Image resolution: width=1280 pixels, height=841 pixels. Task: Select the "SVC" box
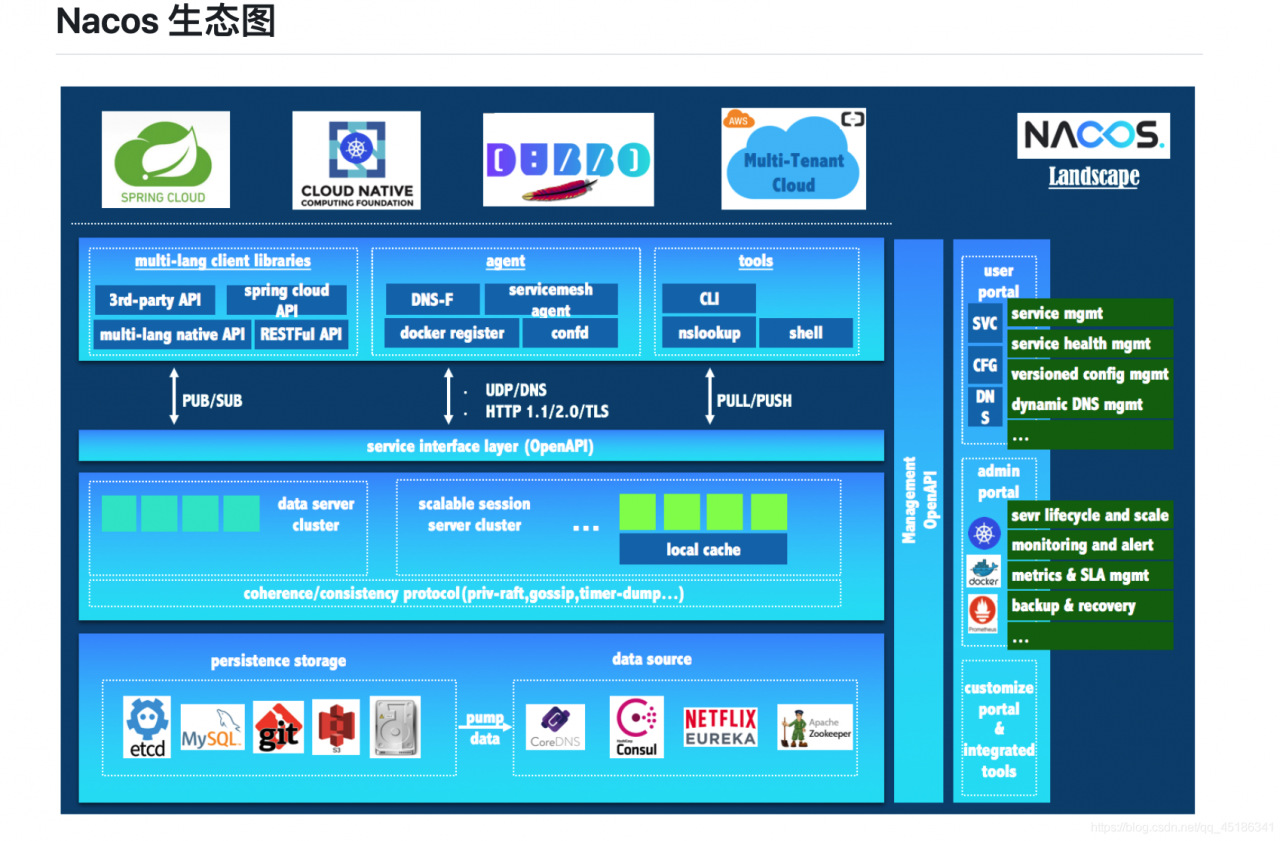pos(985,324)
